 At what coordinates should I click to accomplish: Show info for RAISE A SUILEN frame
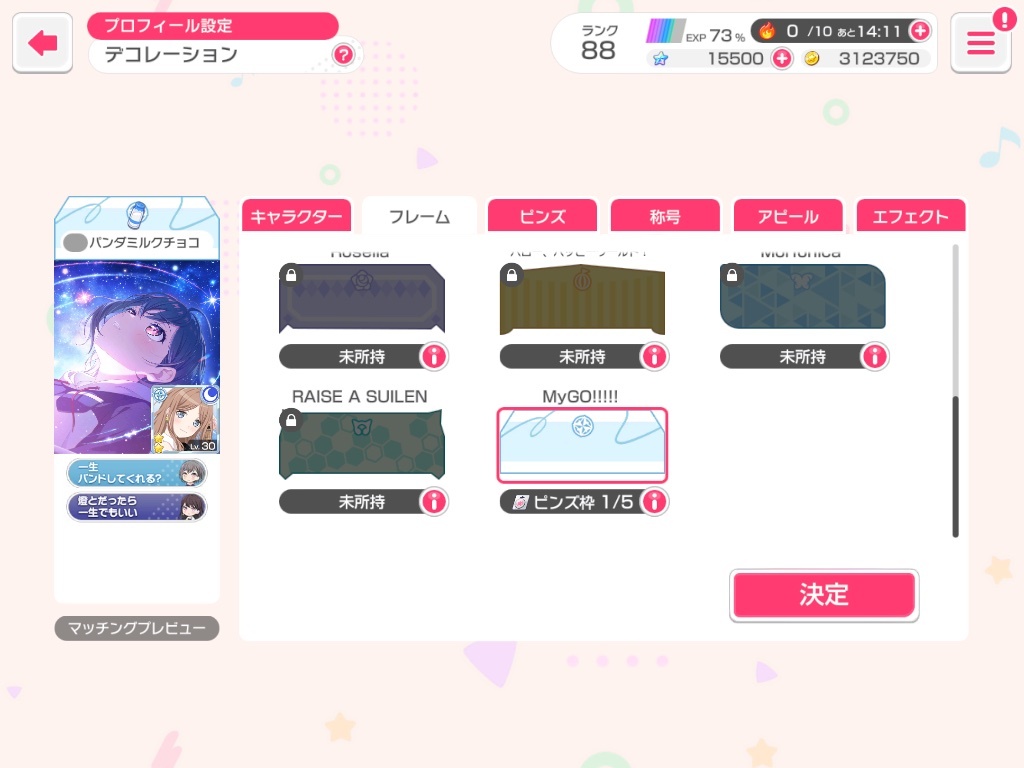(434, 502)
